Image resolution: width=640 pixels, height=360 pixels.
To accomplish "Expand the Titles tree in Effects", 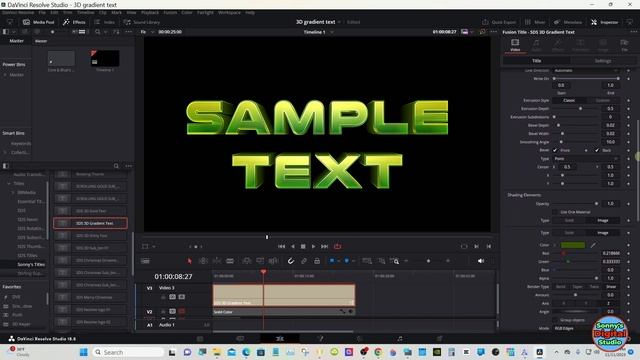I will tap(9, 184).
